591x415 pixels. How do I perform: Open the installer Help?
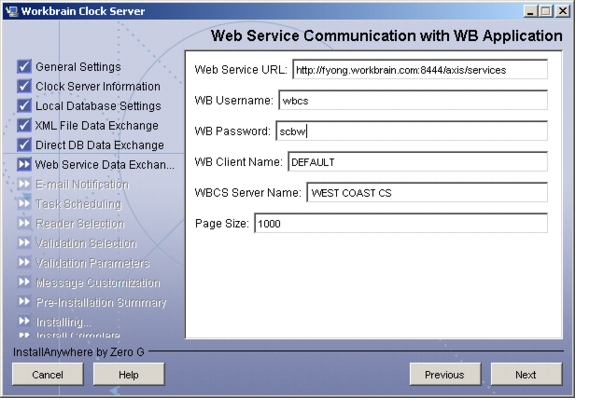(x=129, y=374)
